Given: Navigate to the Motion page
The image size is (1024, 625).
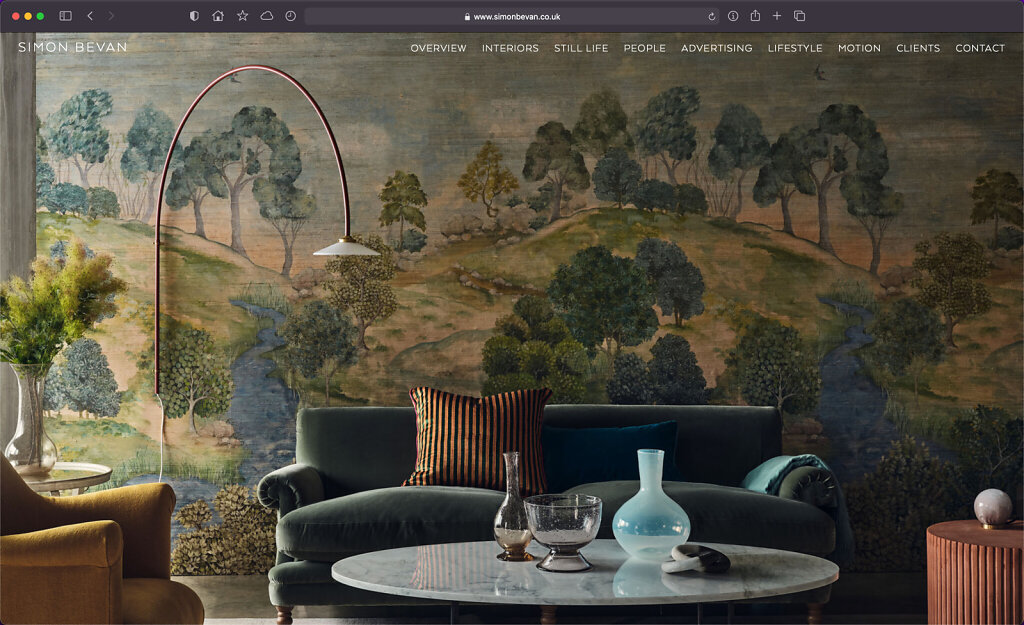Looking at the screenshot, I should [x=859, y=48].
